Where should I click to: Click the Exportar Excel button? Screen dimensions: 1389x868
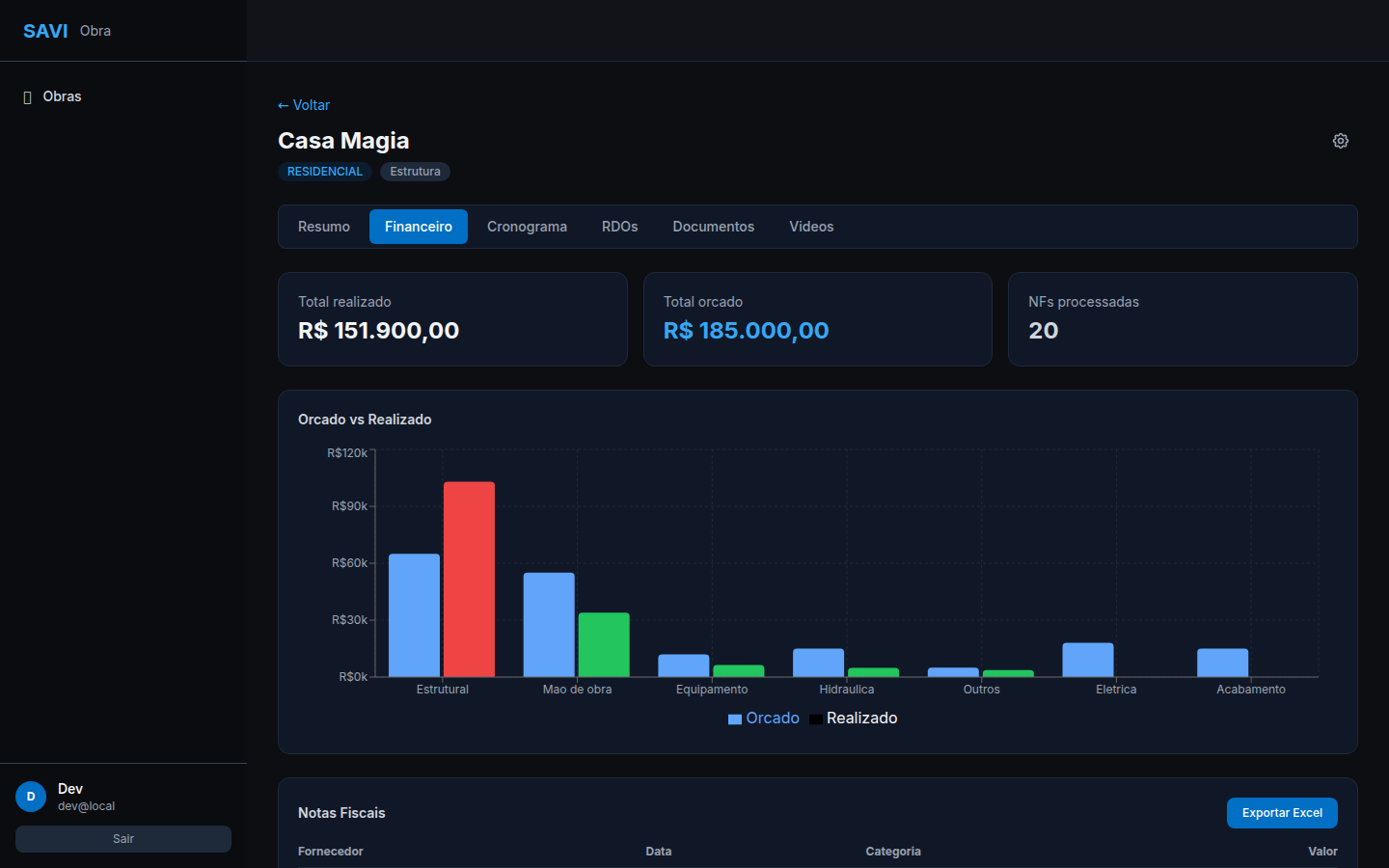click(1281, 813)
